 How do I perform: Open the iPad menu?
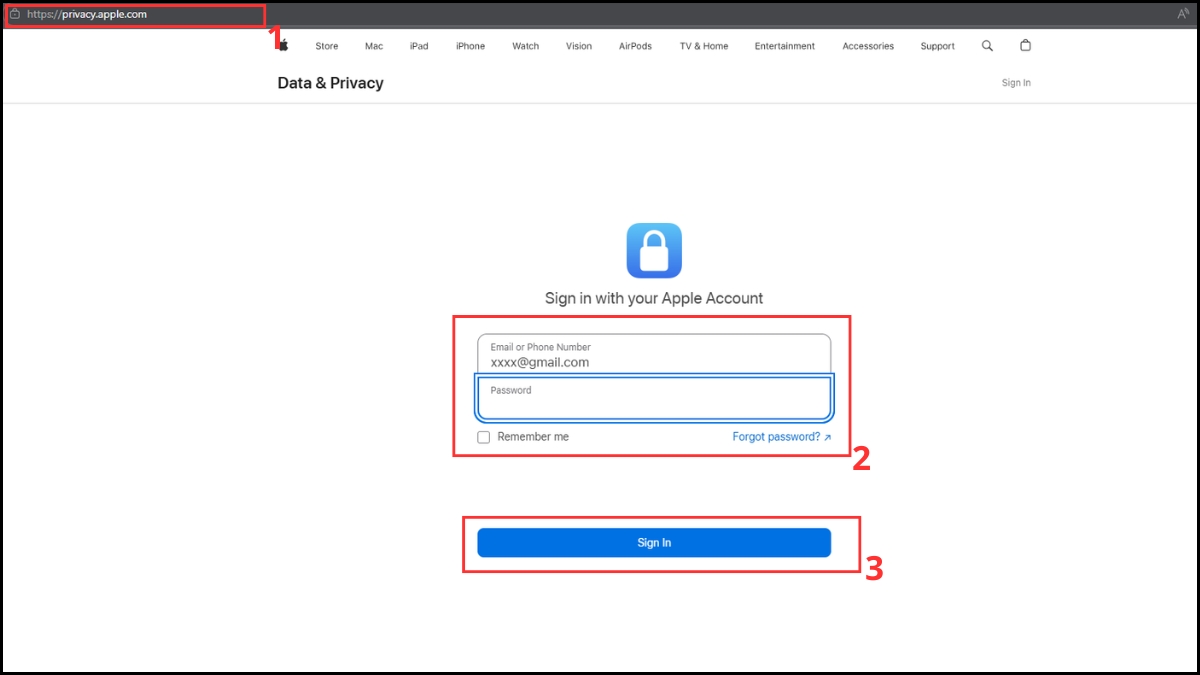pyautogui.click(x=419, y=46)
